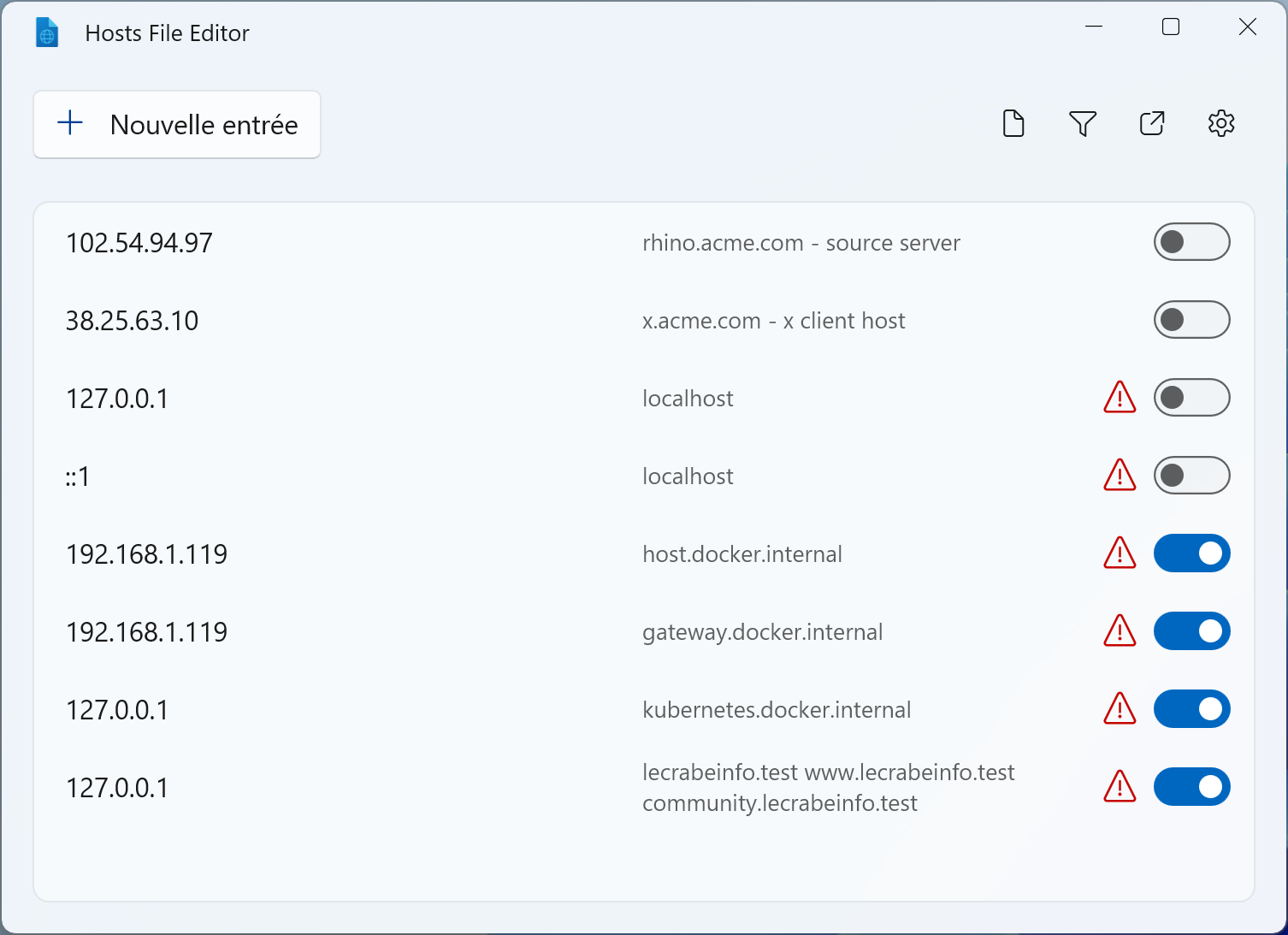Click warning icon beside gateway.docker.internal

point(1120,631)
